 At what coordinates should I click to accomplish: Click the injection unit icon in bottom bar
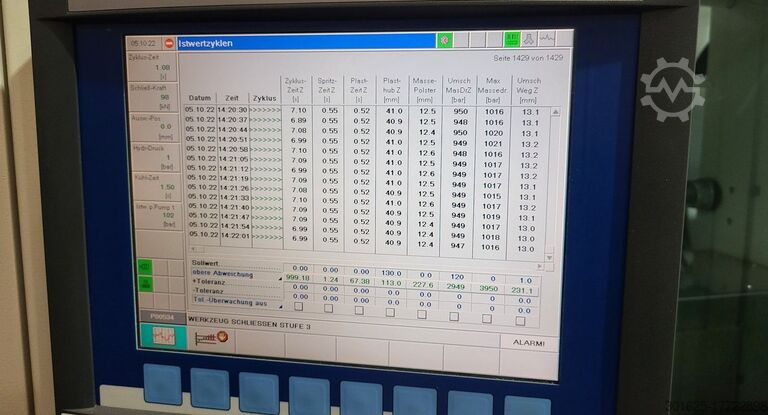(x=211, y=337)
